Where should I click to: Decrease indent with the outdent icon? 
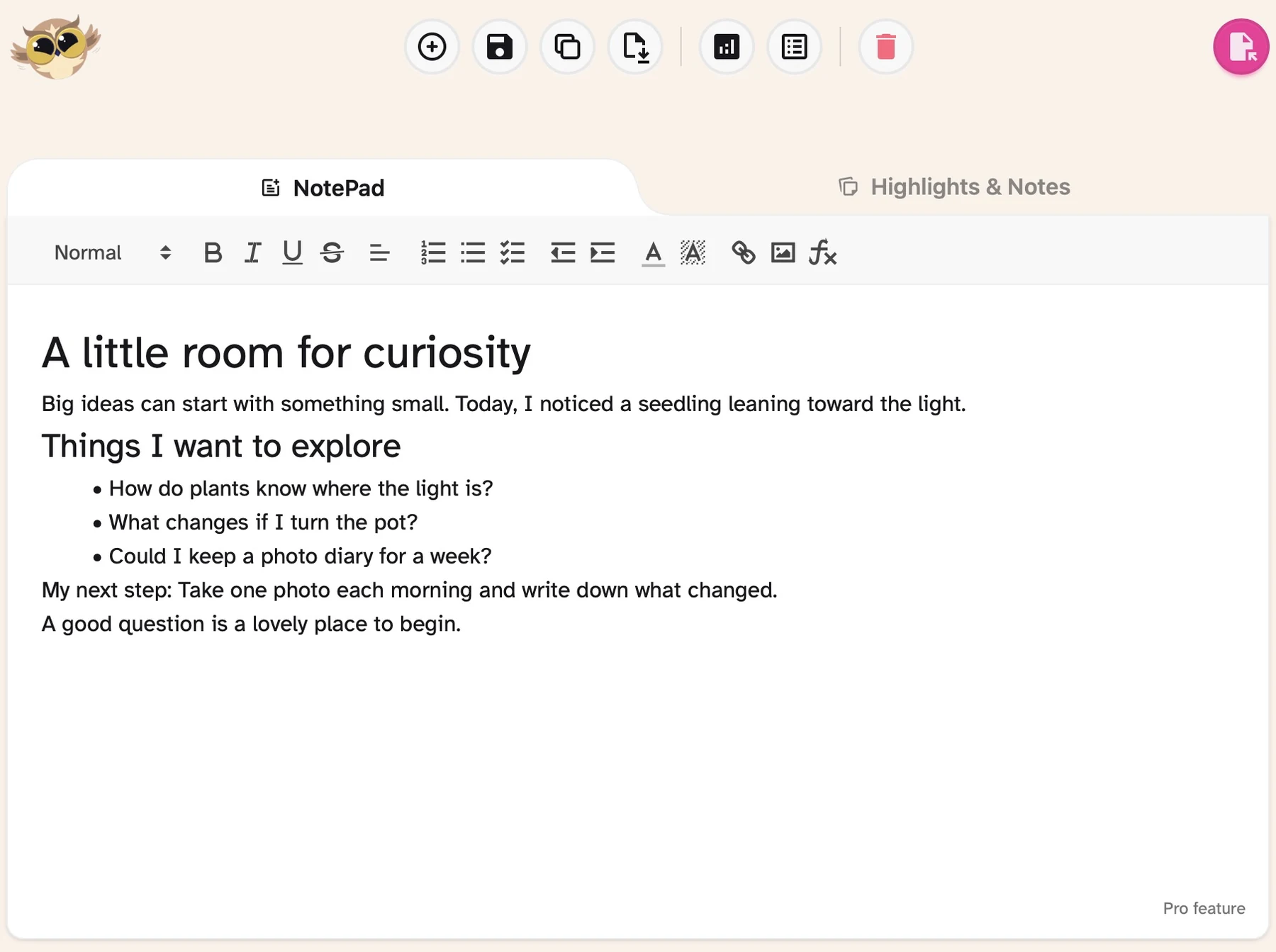point(563,252)
